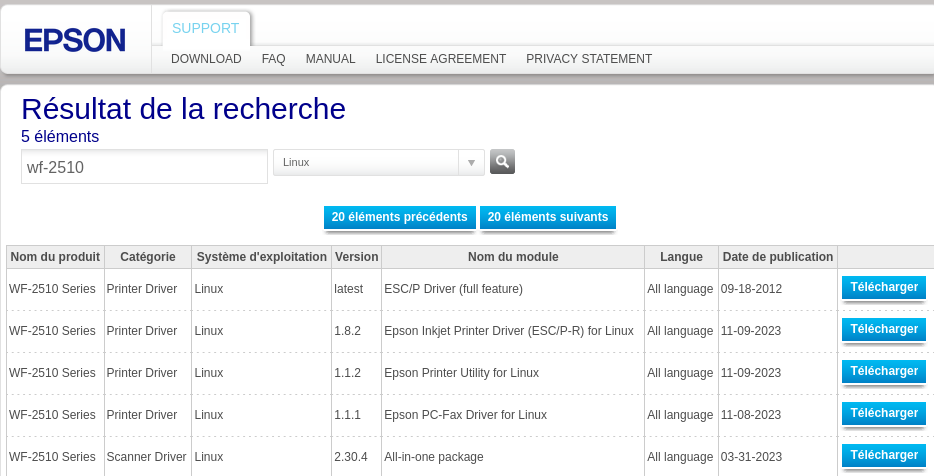
Task: Download Epson Printer Utility for Linux
Action: pyautogui.click(x=884, y=371)
